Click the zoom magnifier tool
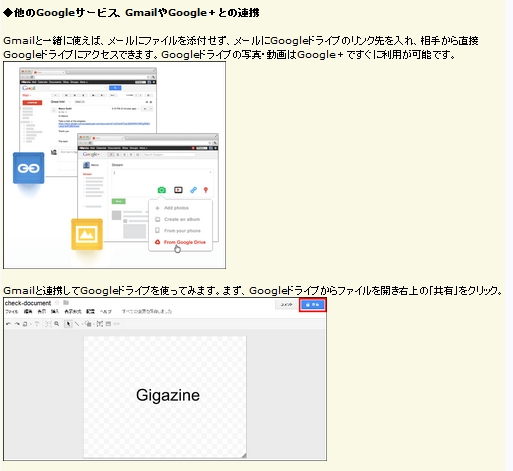This screenshot has width=513, height=471. pos(57,324)
